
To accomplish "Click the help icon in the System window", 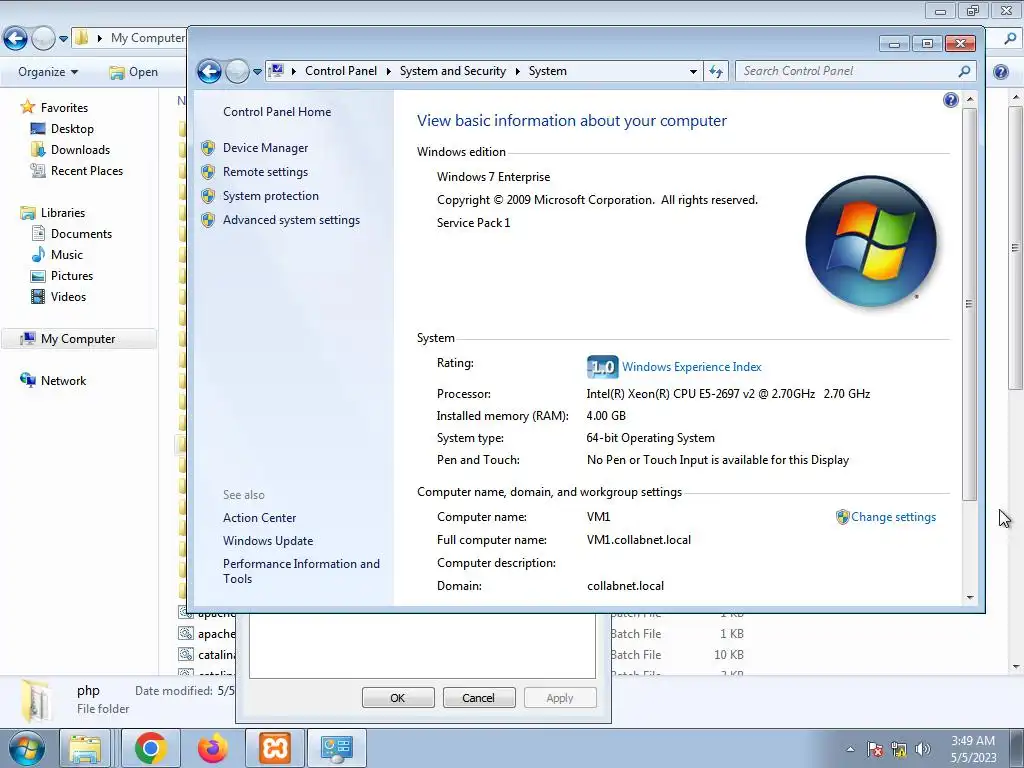I will tap(951, 100).
